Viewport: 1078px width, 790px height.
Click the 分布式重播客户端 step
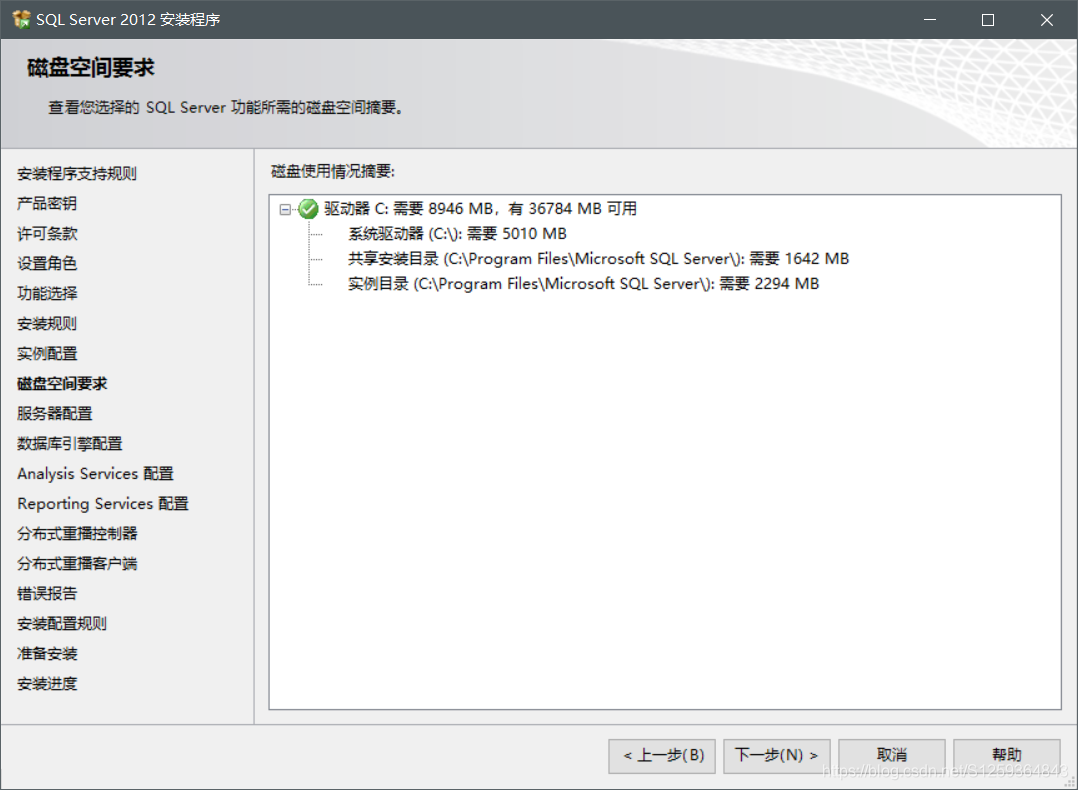[77, 564]
